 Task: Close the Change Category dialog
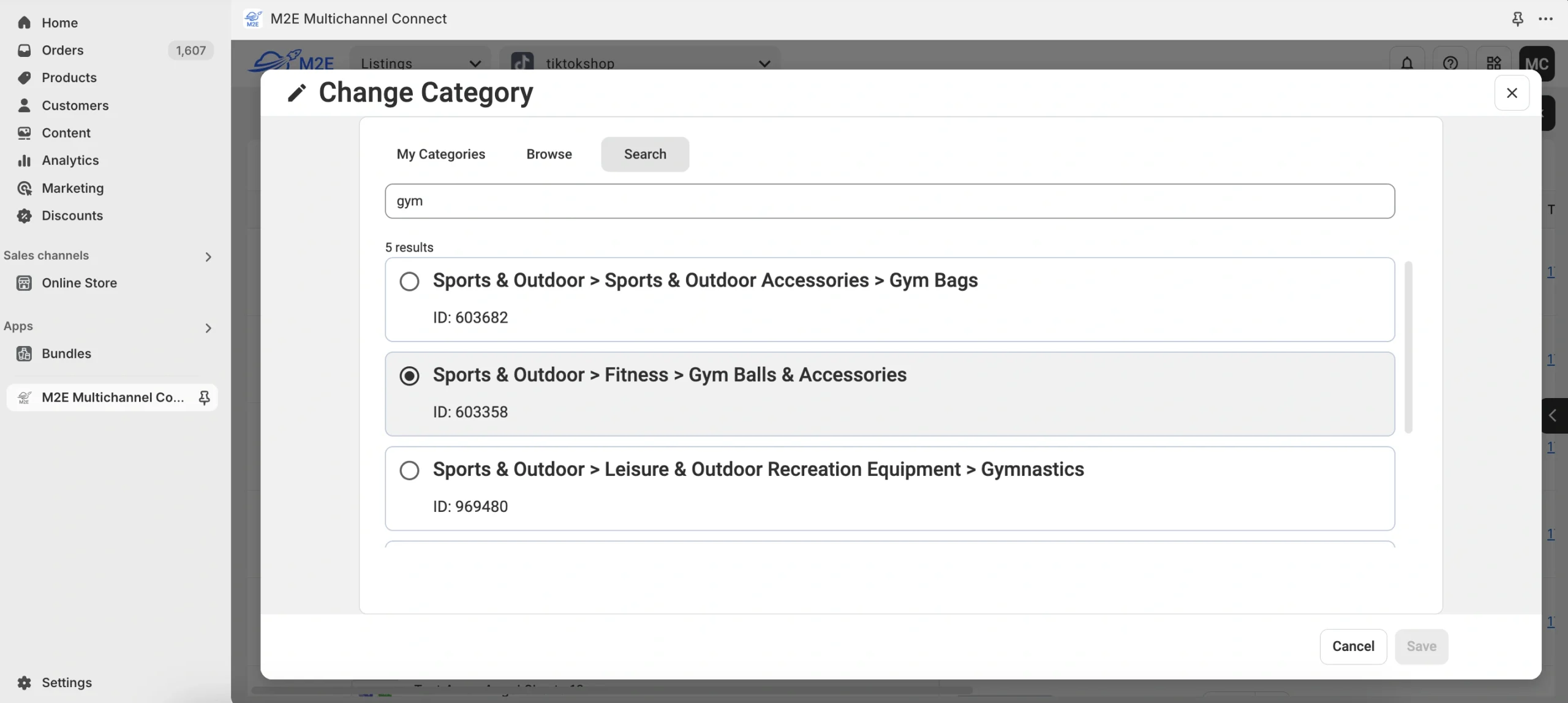(1512, 93)
